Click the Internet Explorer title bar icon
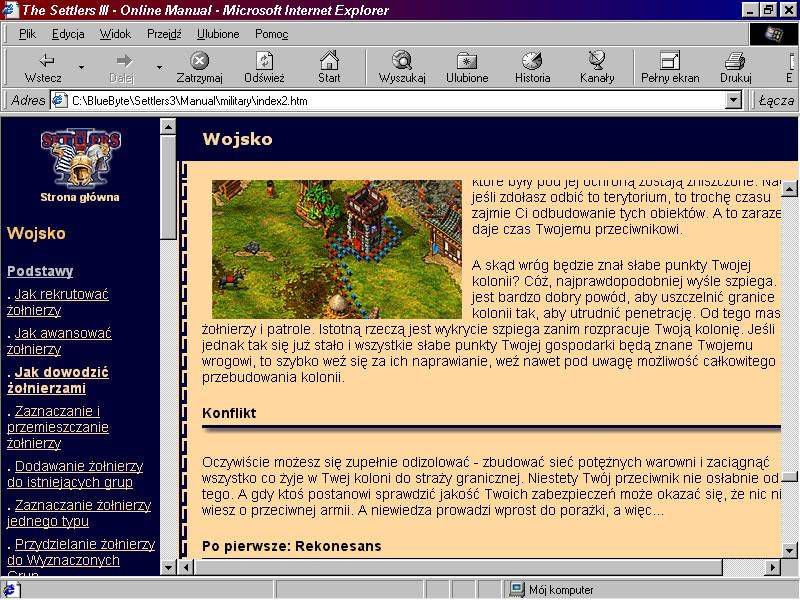Screen dimensions: 800x600 point(11,10)
